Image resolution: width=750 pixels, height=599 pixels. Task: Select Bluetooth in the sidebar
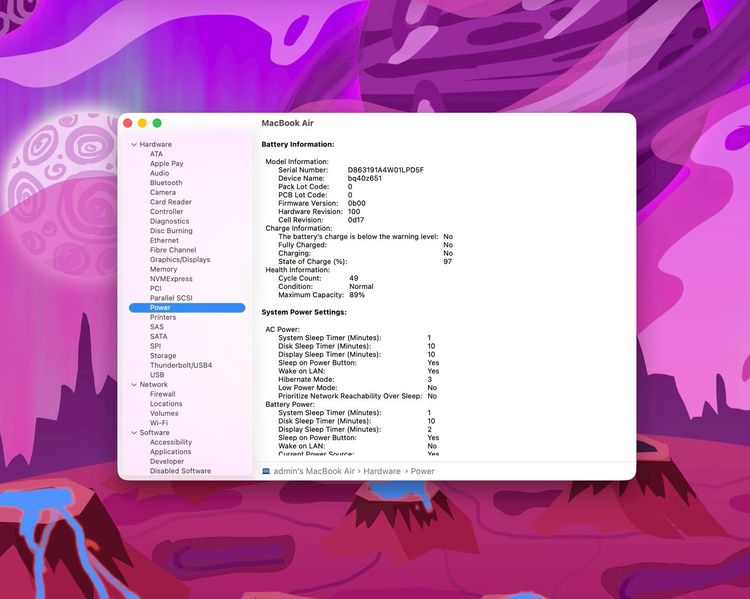pyautogui.click(x=166, y=183)
